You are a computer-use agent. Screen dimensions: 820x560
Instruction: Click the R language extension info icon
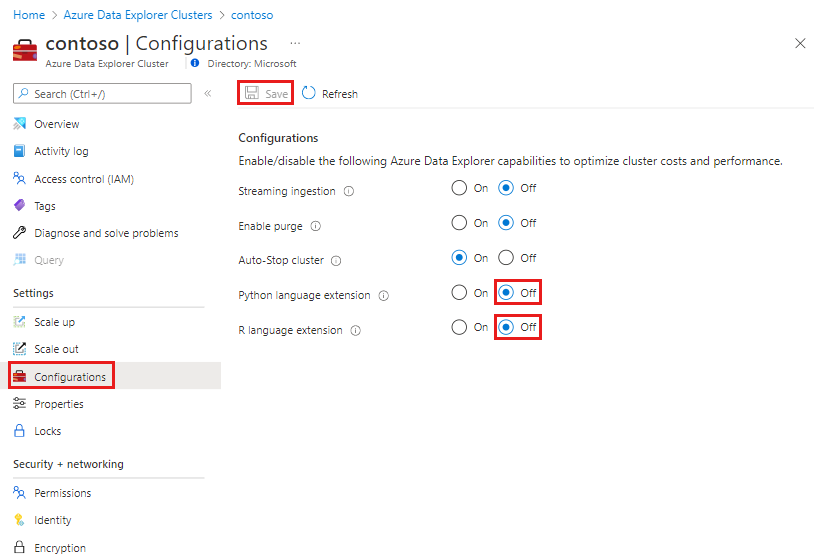[356, 331]
